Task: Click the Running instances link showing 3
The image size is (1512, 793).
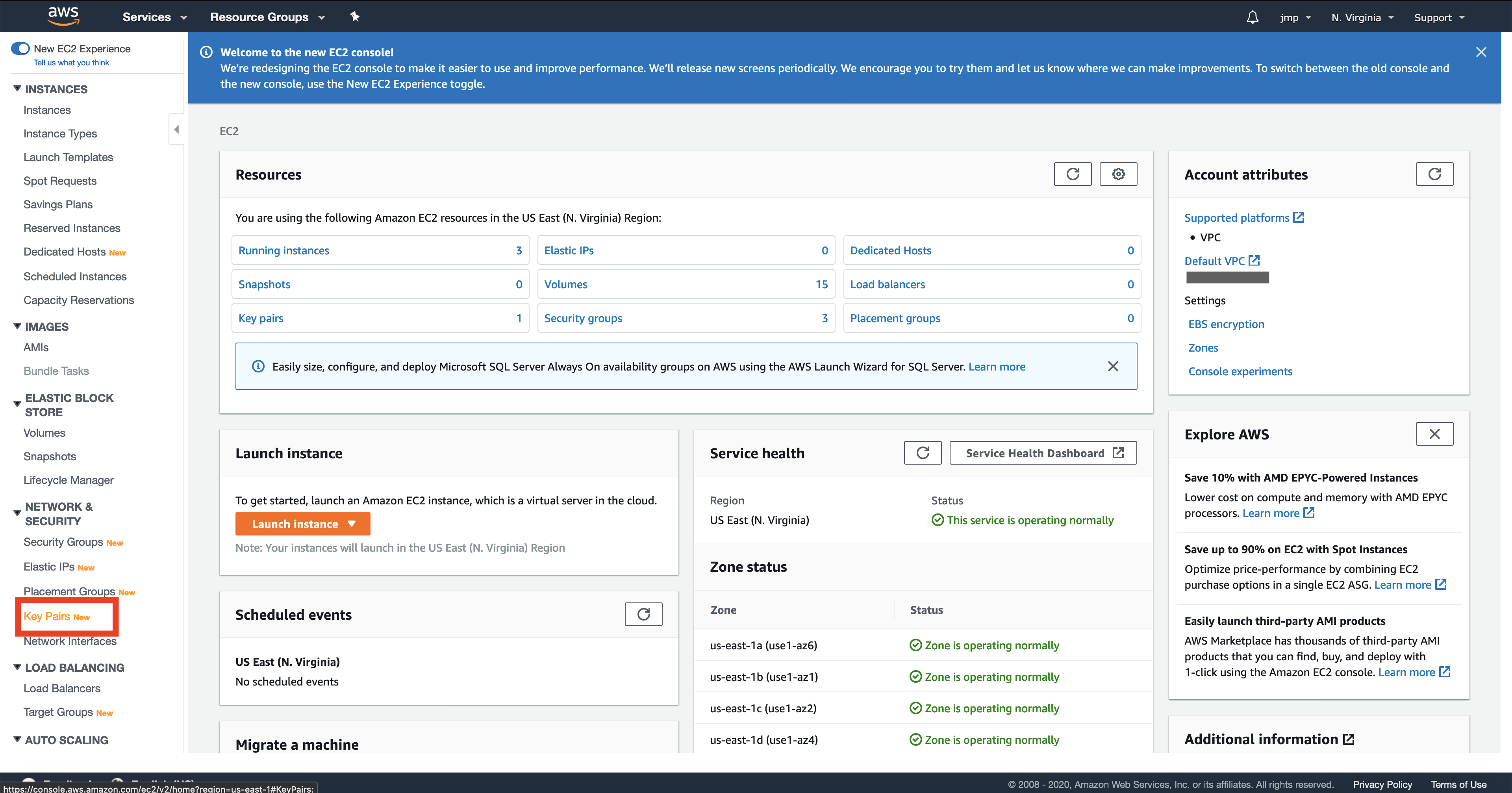Action: click(x=284, y=250)
